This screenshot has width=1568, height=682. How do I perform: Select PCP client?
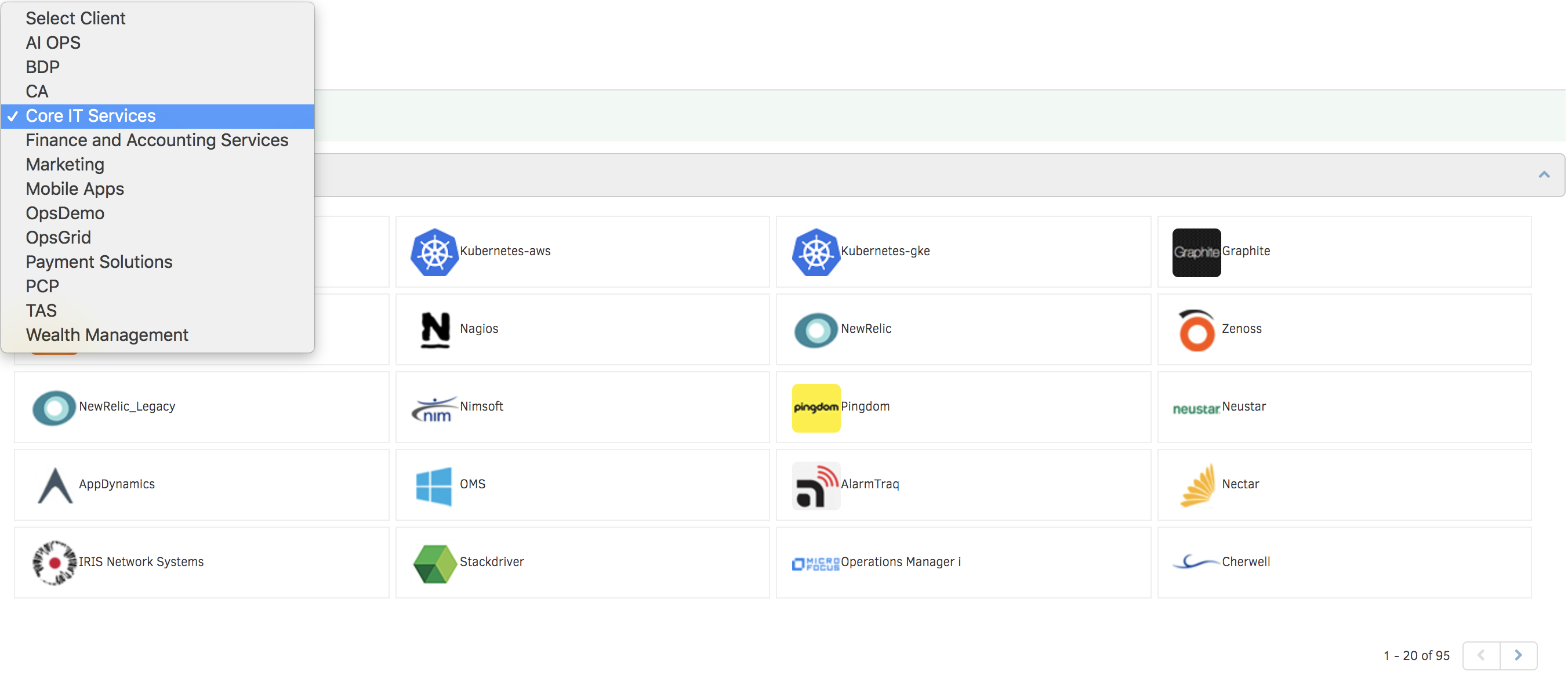click(x=158, y=286)
